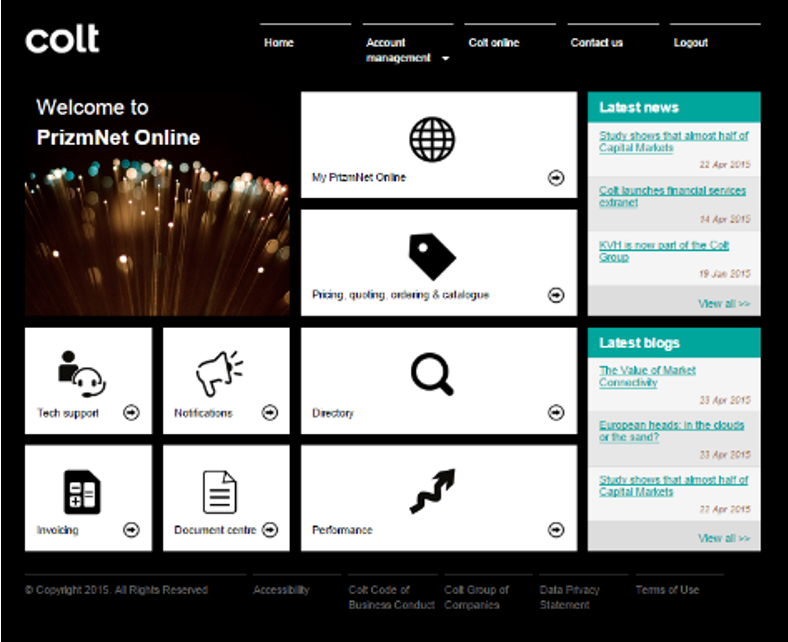Click View all under Latest news
The image size is (788, 642).
pyautogui.click(x=724, y=303)
